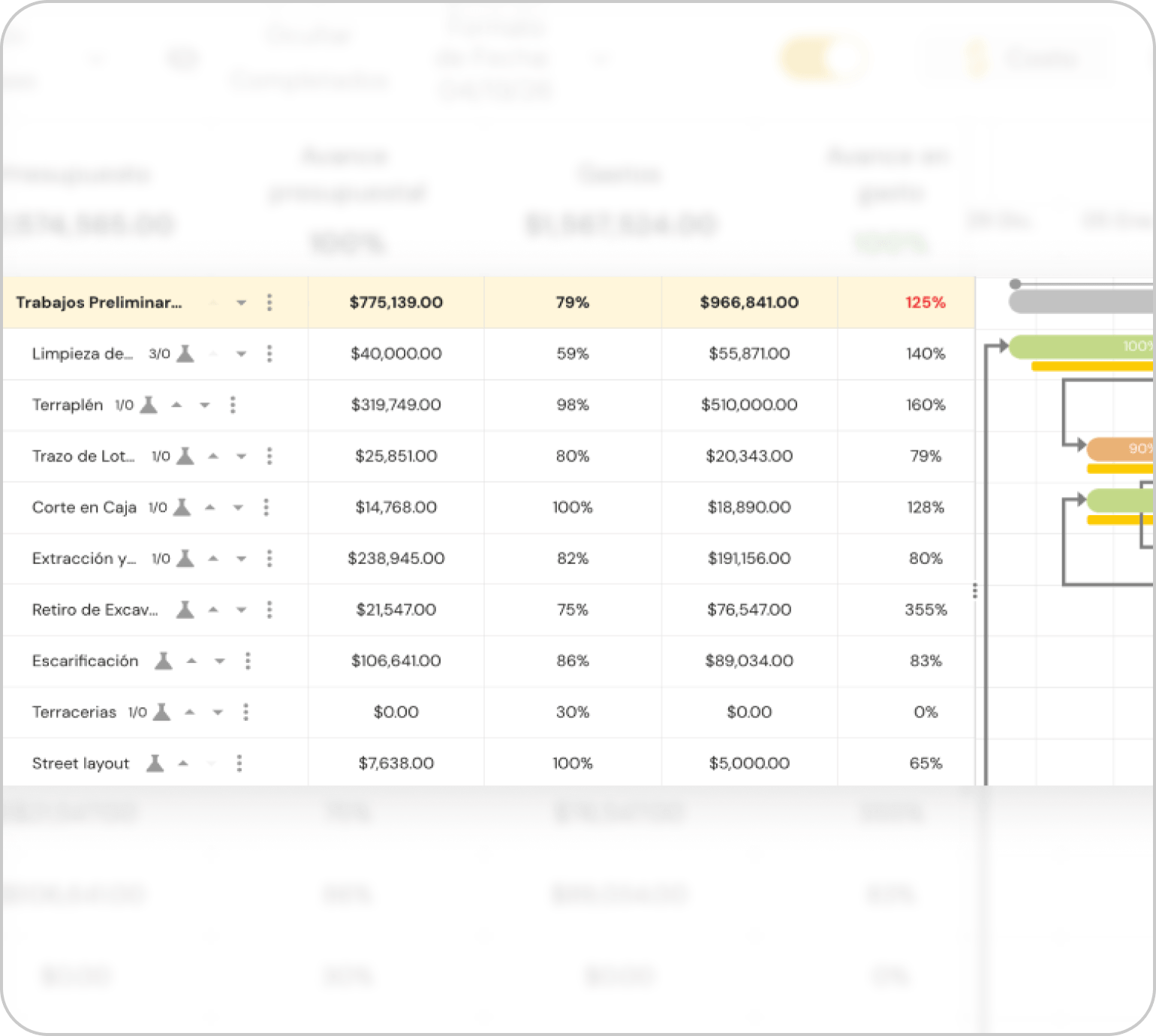Viewport: 1156px width, 1036px height.
Task: Click the flask icon on Terraplén row
Action: tap(149, 405)
